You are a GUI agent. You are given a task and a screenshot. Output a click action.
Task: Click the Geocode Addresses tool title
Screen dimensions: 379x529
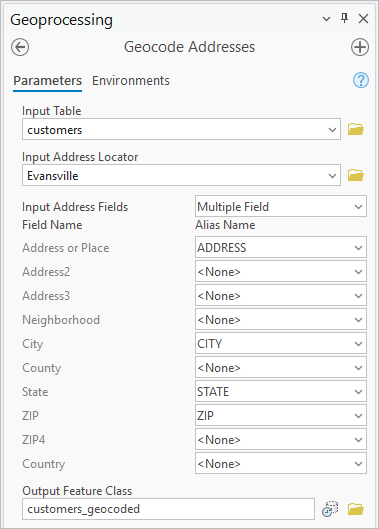pyautogui.click(x=189, y=47)
